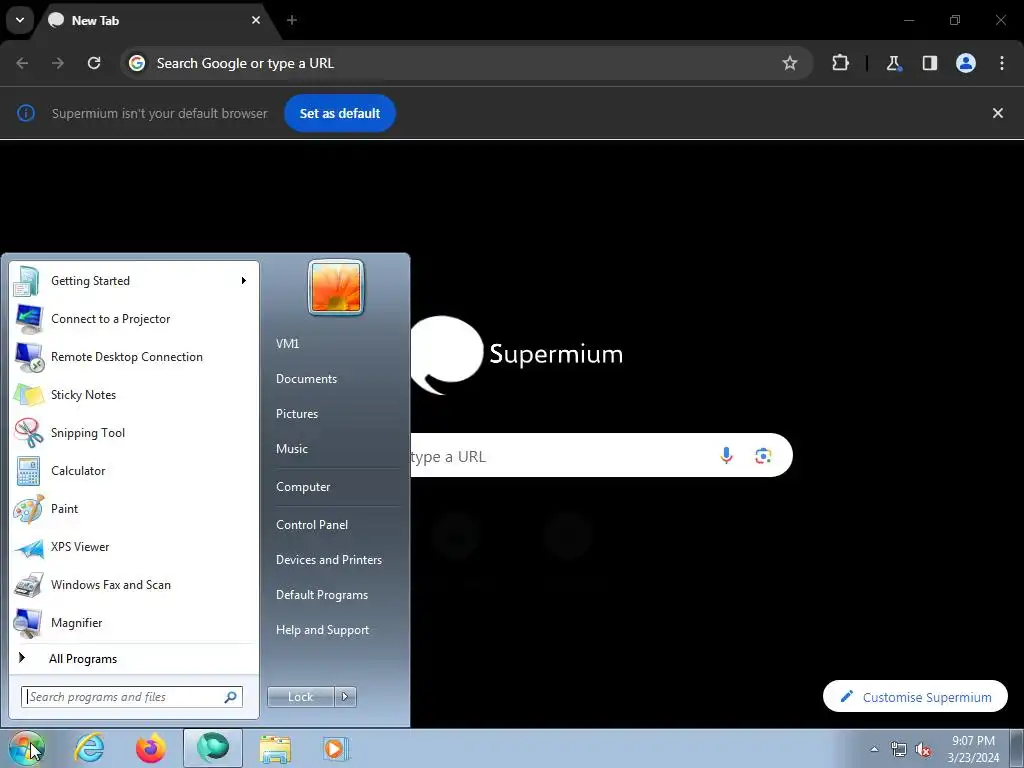Viewport: 1024px width, 768px height.
Task: Start voice search with microphone
Action: [x=726, y=455]
